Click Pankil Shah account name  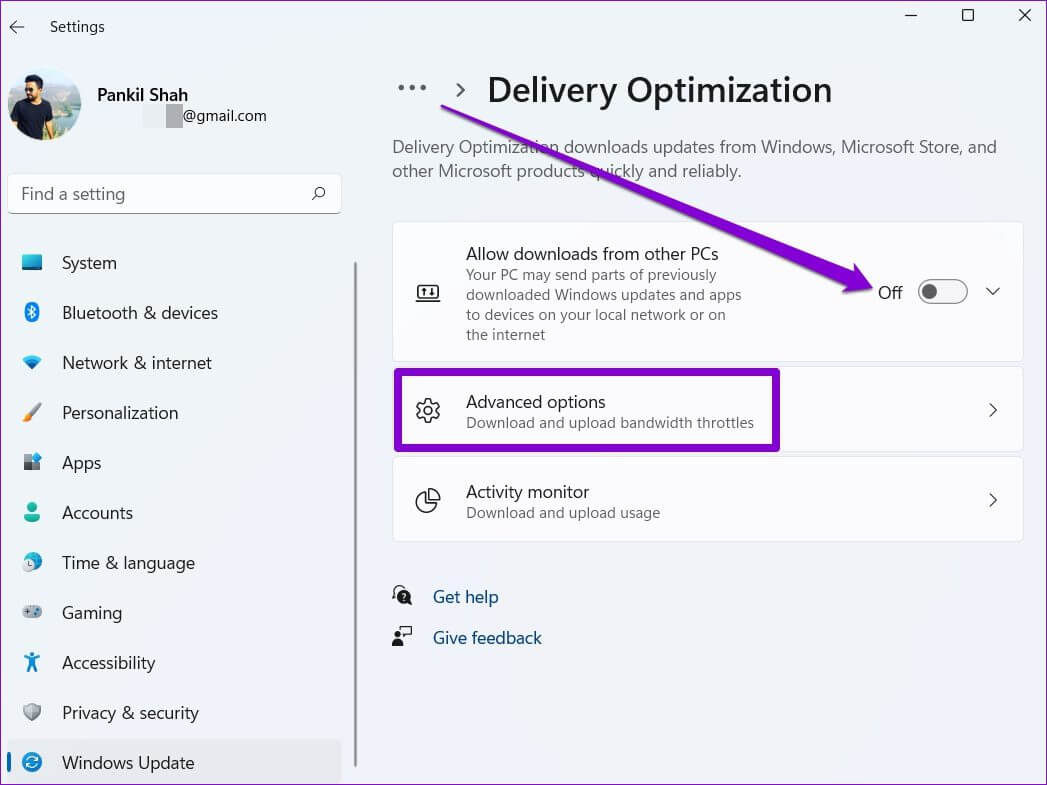(142, 95)
